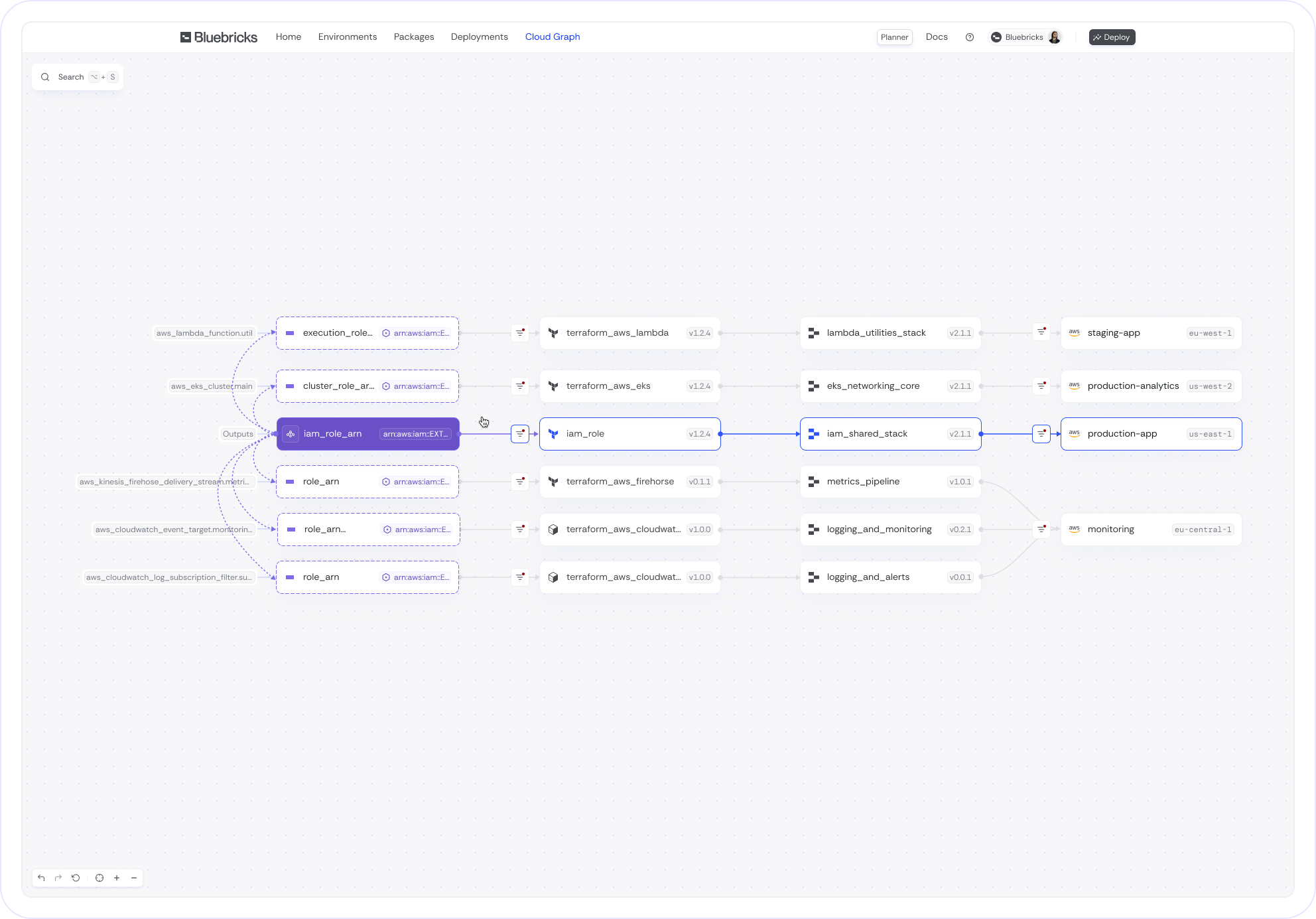Click the Search field

78,77
